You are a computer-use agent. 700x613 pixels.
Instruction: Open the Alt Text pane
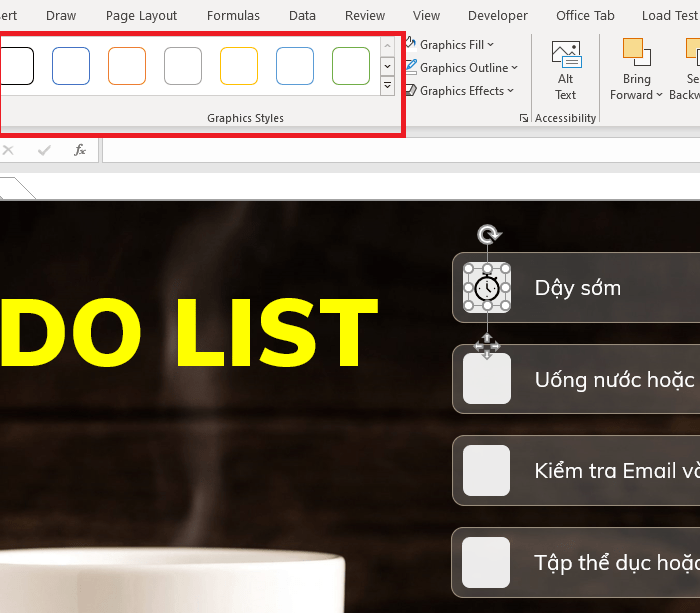point(566,70)
